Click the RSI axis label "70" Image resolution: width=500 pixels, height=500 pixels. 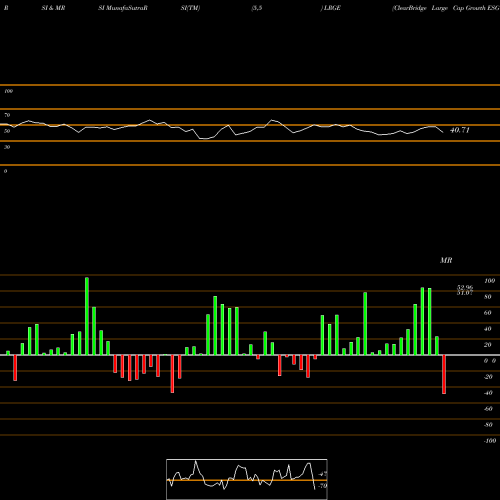(x=7, y=115)
